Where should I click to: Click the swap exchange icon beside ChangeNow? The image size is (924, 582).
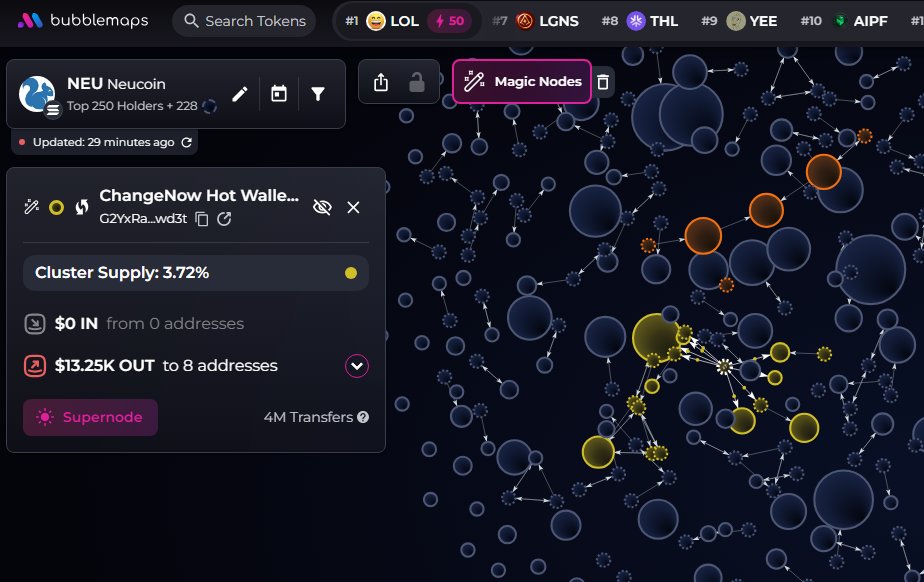82,207
